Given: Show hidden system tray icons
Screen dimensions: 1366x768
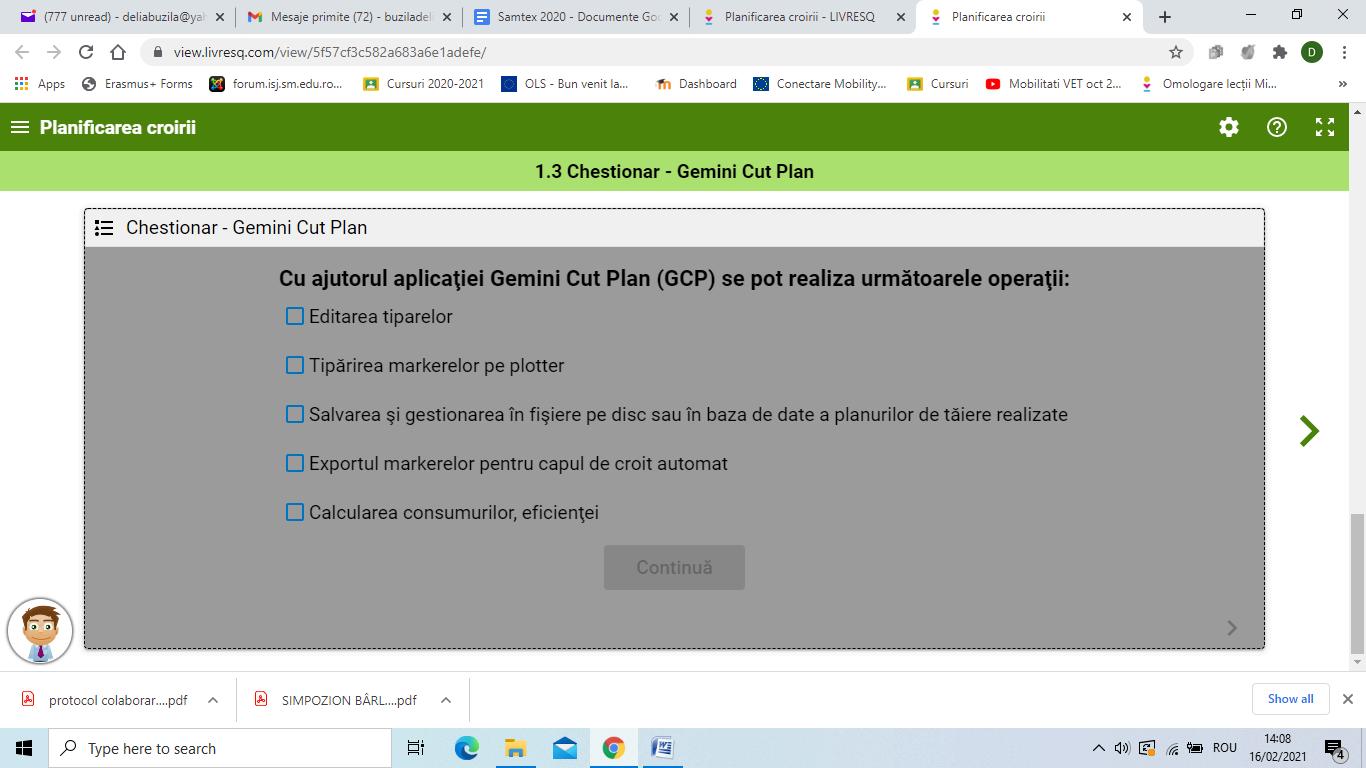Looking at the screenshot, I should [1098, 748].
